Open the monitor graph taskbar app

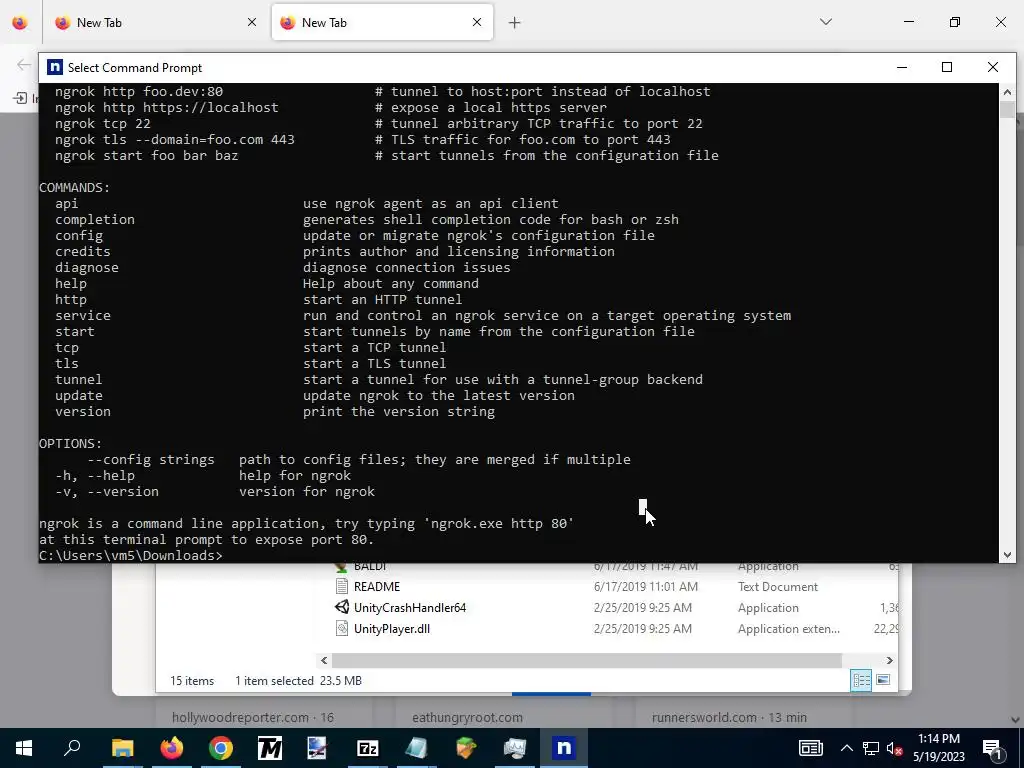515,748
